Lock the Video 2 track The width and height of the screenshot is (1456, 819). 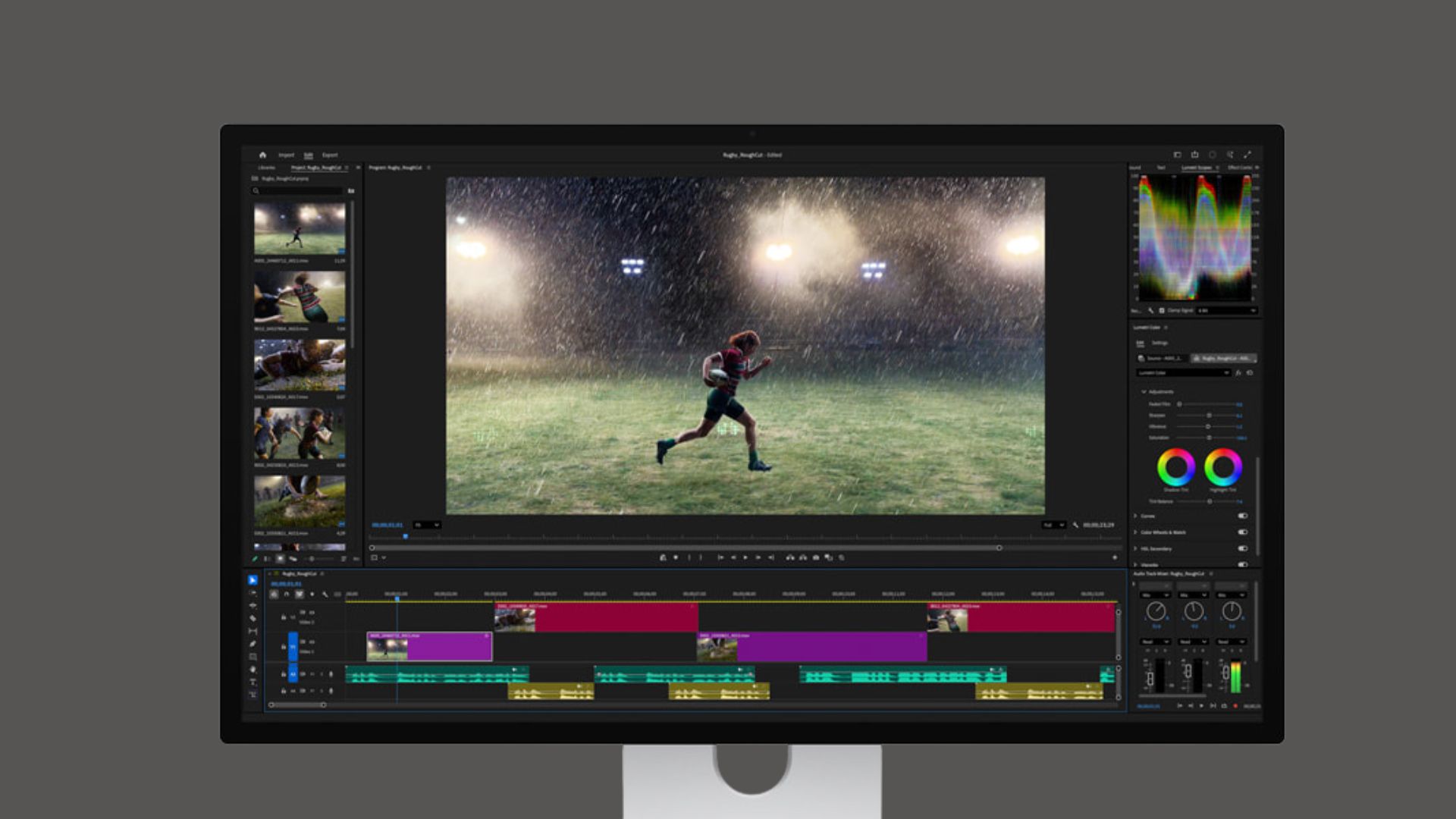point(284,617)
